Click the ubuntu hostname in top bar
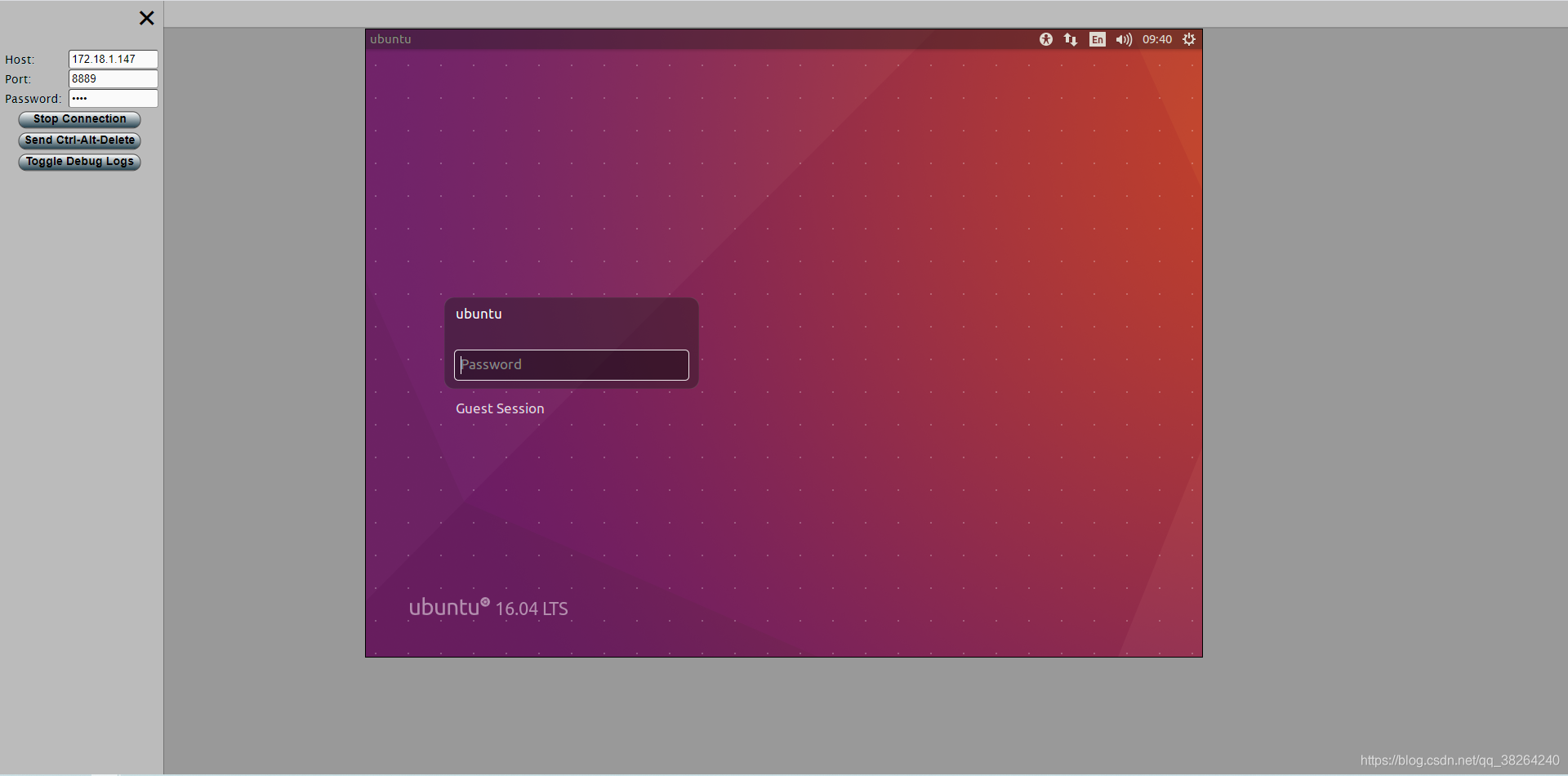This screenshot has height=776, width=1568. point(390,39)
